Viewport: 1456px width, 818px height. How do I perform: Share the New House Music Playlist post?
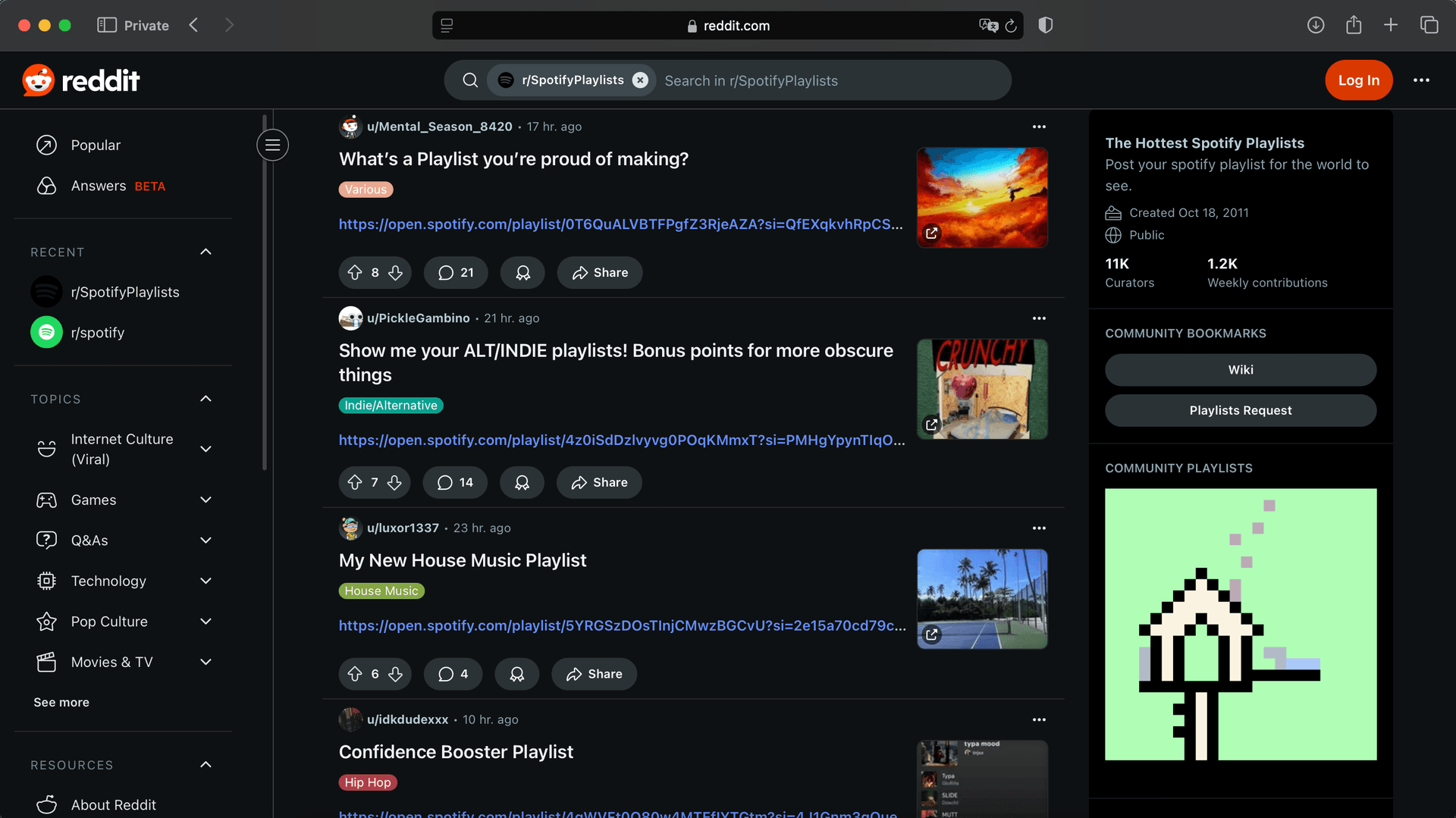tap(594, 674)
